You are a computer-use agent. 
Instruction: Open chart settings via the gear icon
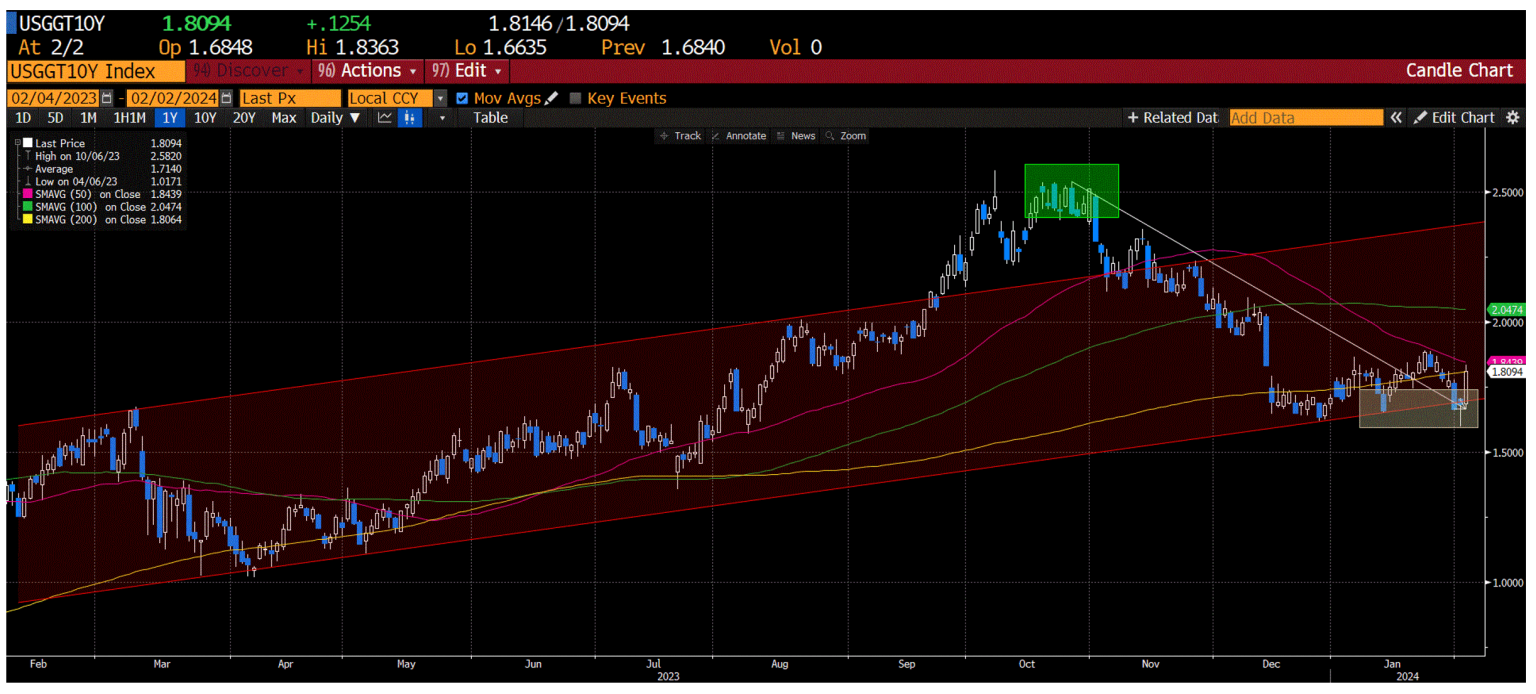1514,117
